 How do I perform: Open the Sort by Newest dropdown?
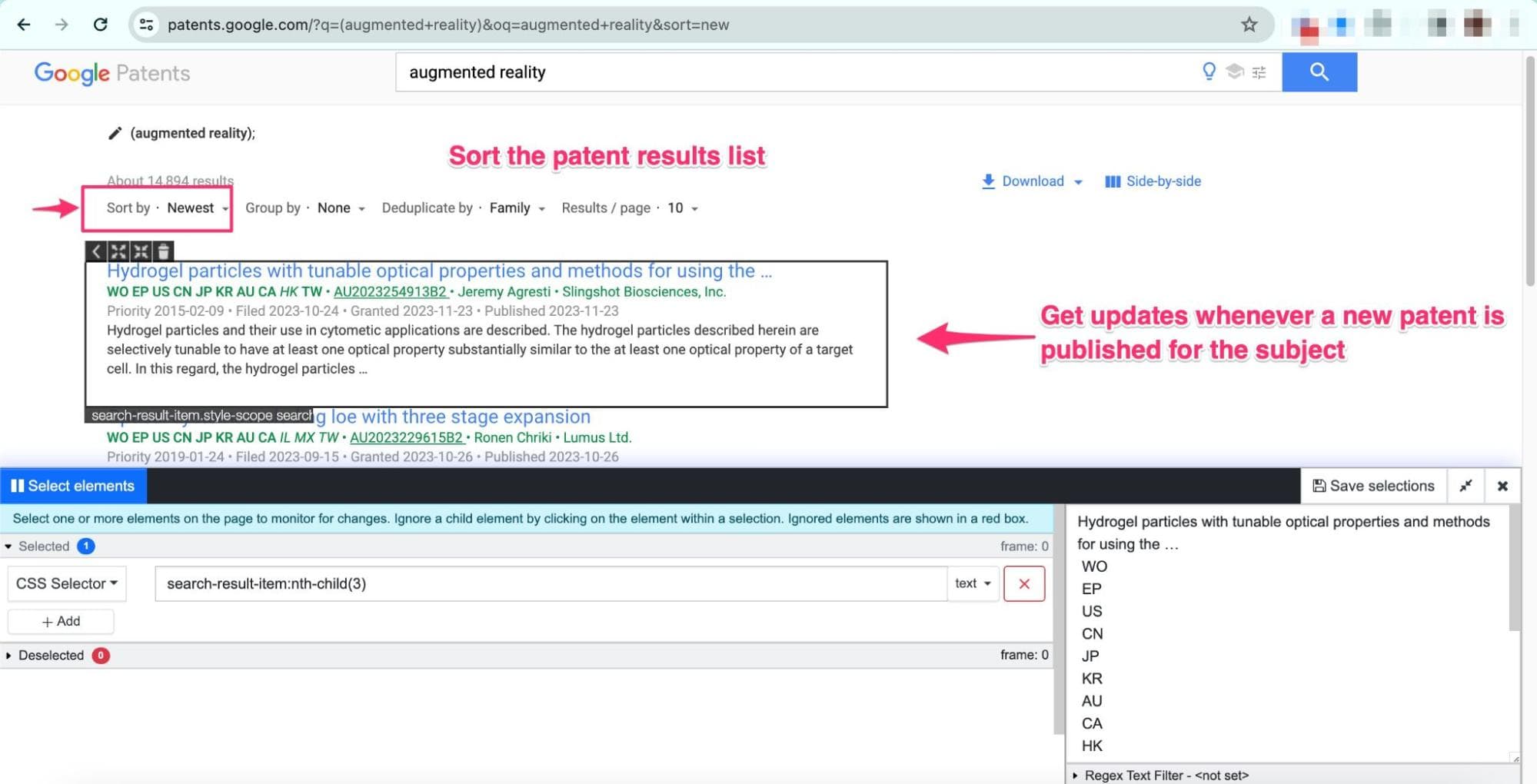[195, 208]
